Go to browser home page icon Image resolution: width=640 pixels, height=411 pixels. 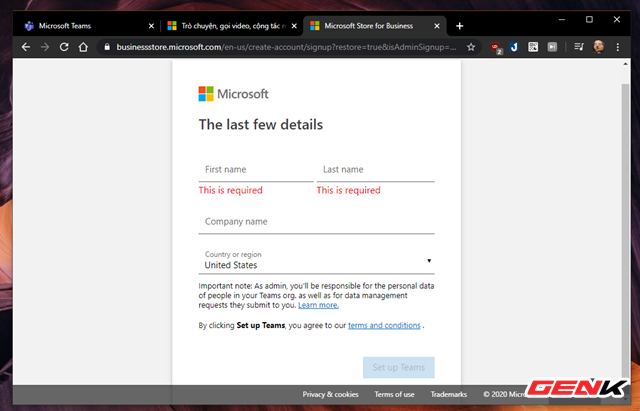click(84, 46)
